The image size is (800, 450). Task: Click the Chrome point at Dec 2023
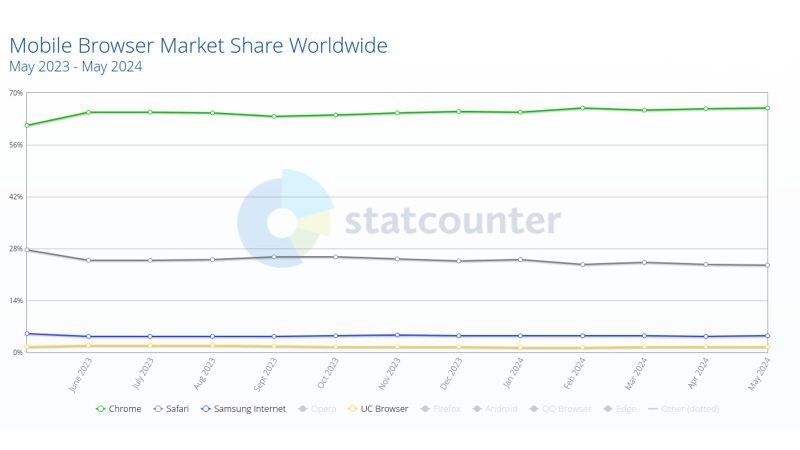pyautogui.click(x=459, y=111)
